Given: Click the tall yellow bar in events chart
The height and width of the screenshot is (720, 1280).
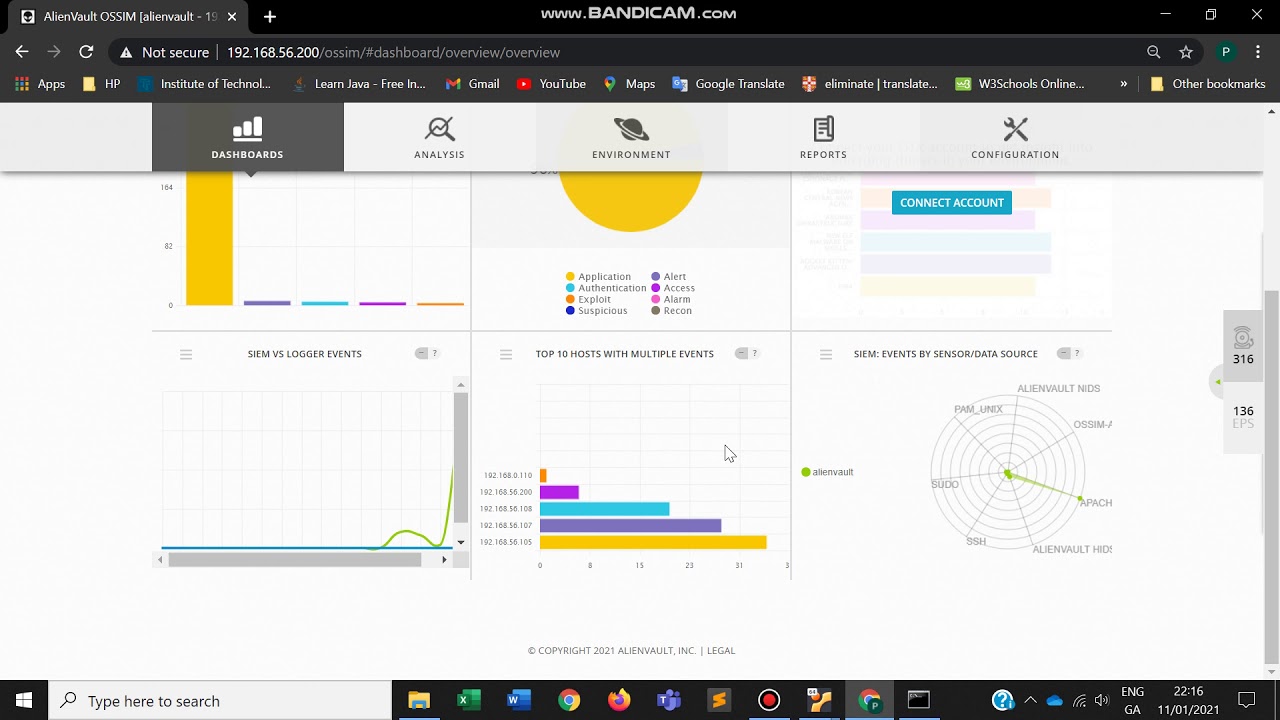Looking at the screenshot, I should pos(209,238).
